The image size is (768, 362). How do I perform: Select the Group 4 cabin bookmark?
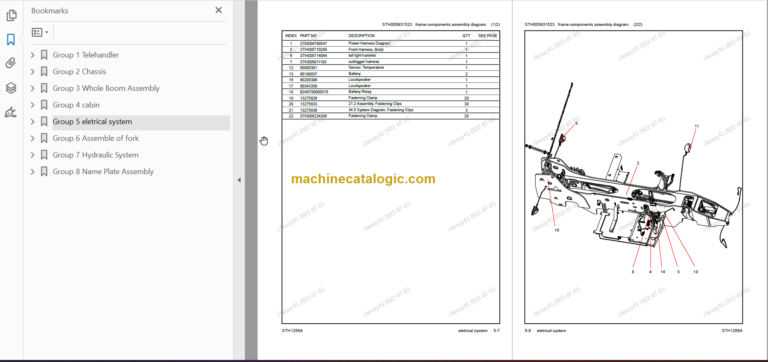(76, 105)
